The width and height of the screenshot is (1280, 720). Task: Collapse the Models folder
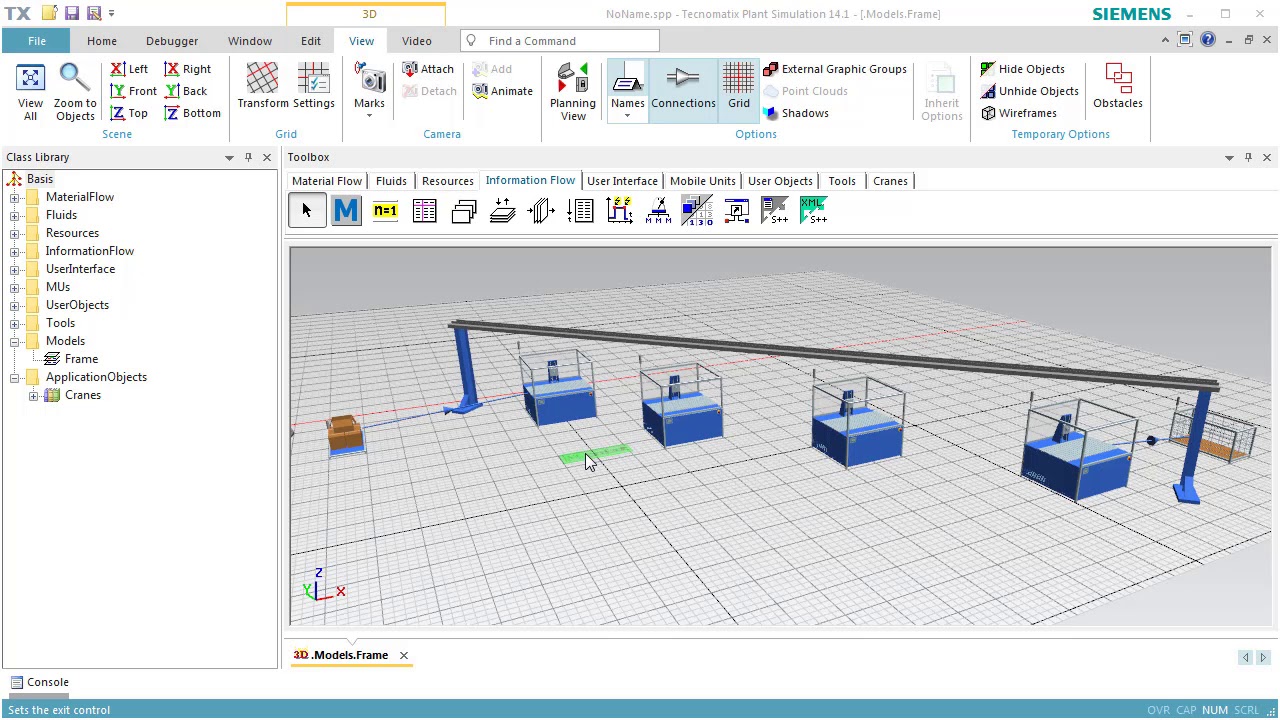[15, 341]
